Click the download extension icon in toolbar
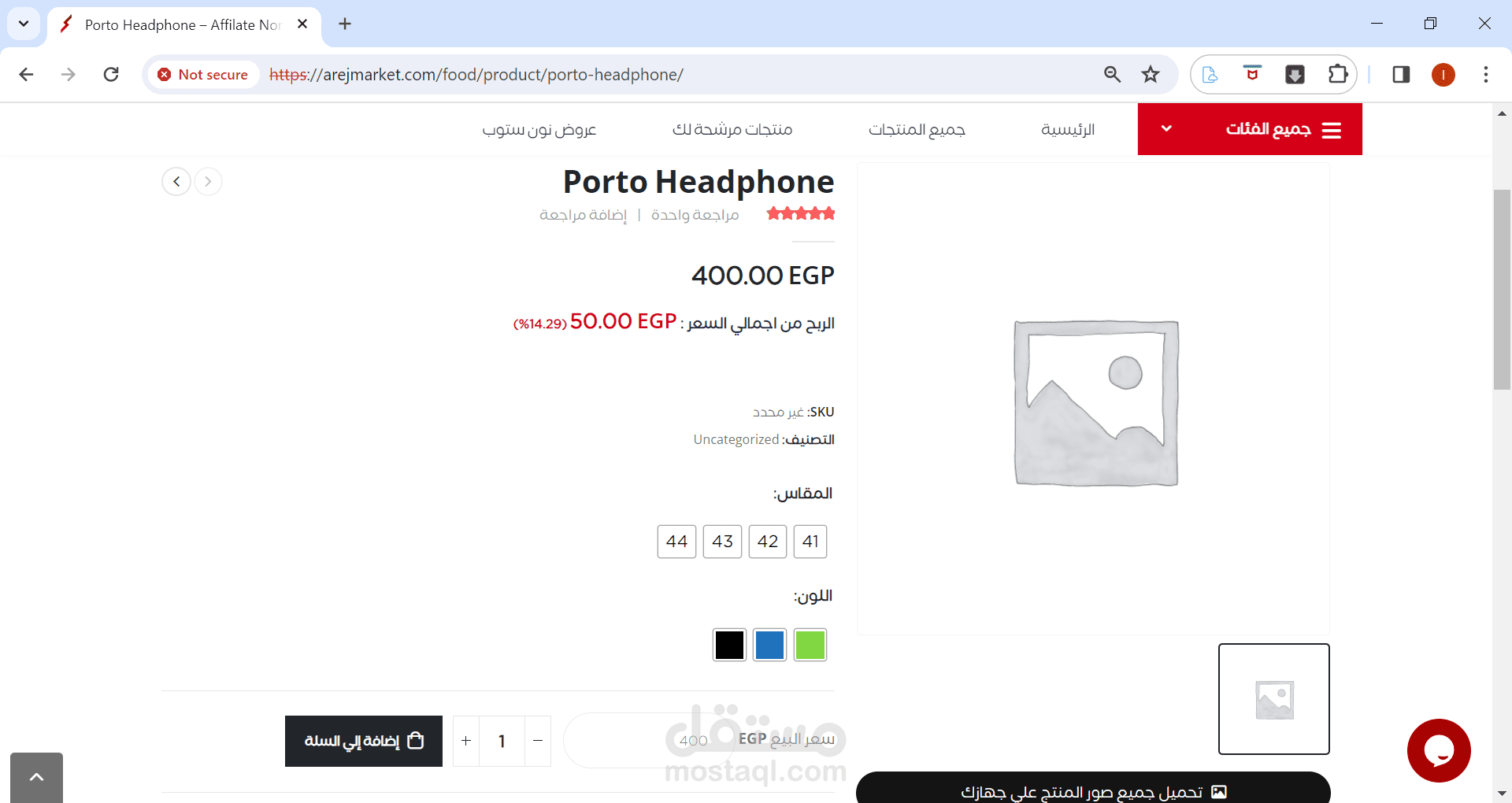1512x803 pixels. click(1295, 75)
